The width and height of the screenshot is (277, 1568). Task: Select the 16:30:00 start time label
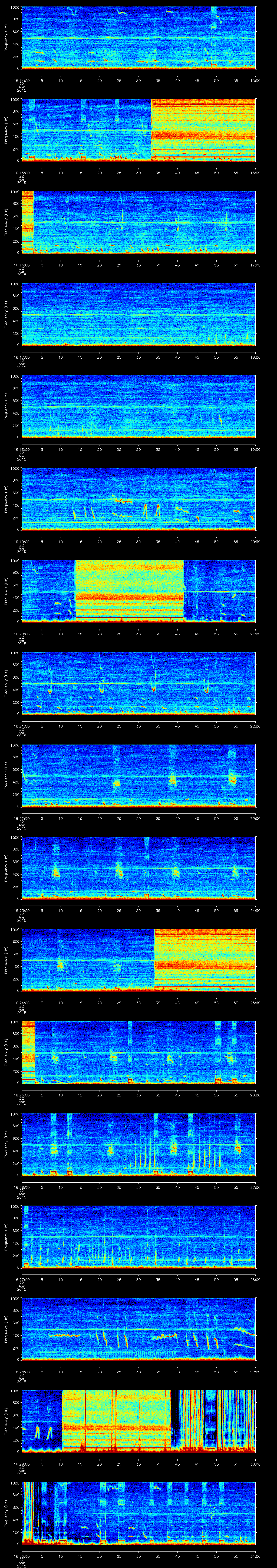pyautogui.click(x=21, y=1557)
